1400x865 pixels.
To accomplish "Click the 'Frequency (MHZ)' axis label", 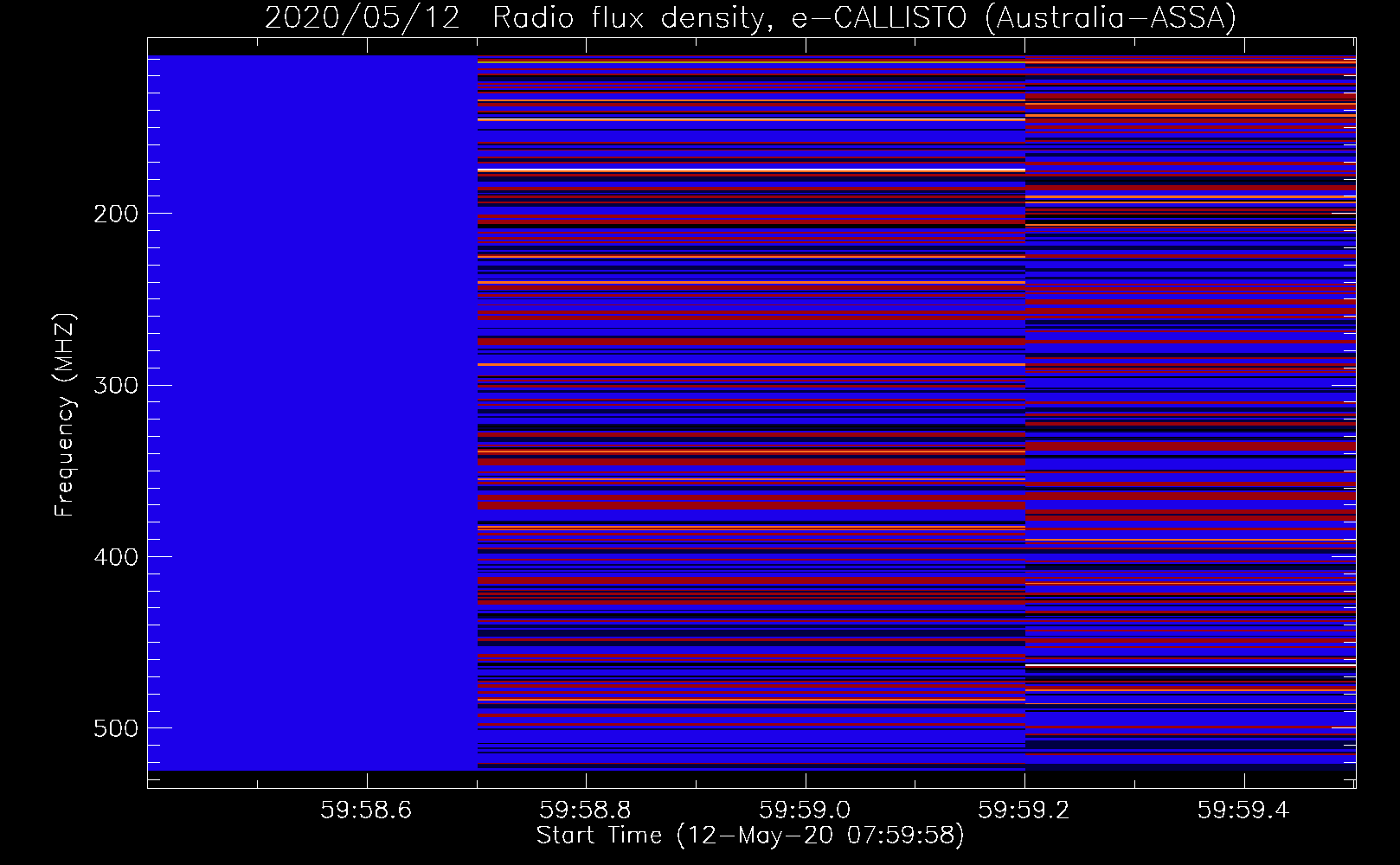I will (x=65, y=414).
